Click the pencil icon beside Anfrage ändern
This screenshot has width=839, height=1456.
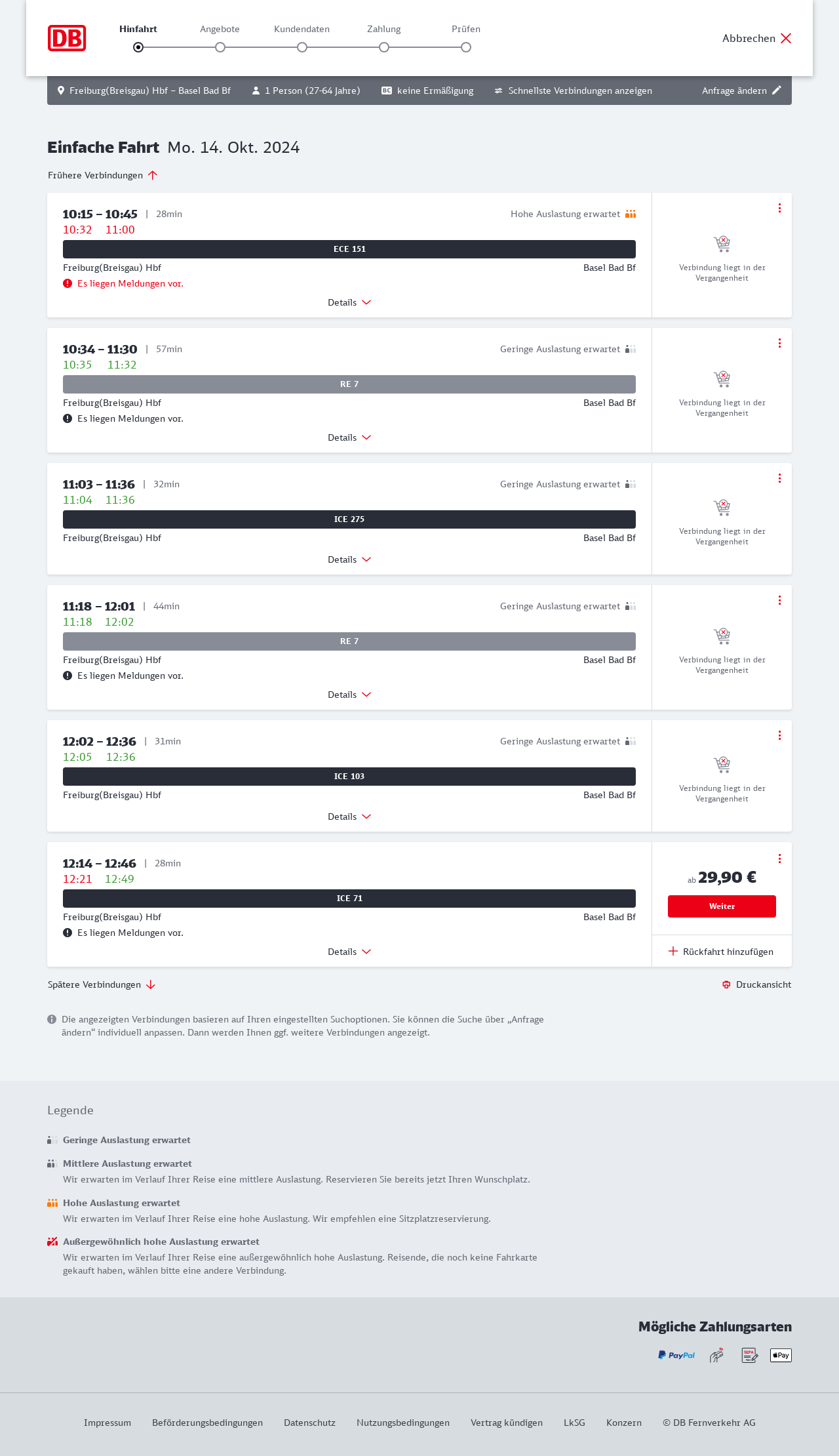pos(777,91)
